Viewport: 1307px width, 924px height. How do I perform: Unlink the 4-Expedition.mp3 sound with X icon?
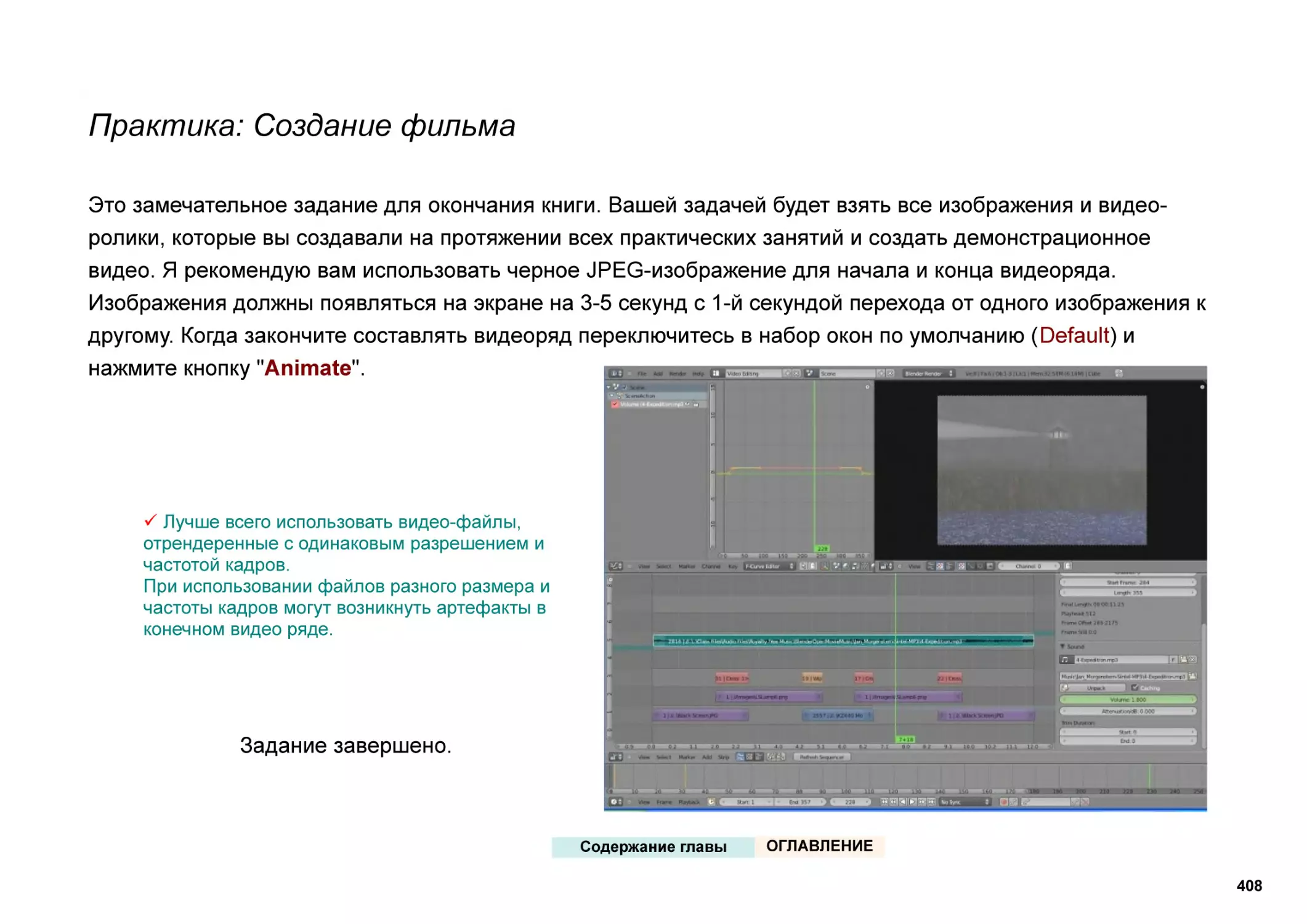(1193, 660)
